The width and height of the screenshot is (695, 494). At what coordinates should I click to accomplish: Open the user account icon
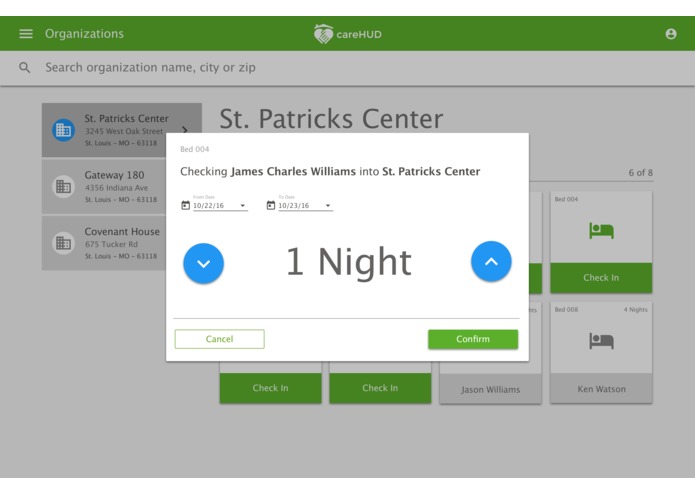[x=671, y=34]
